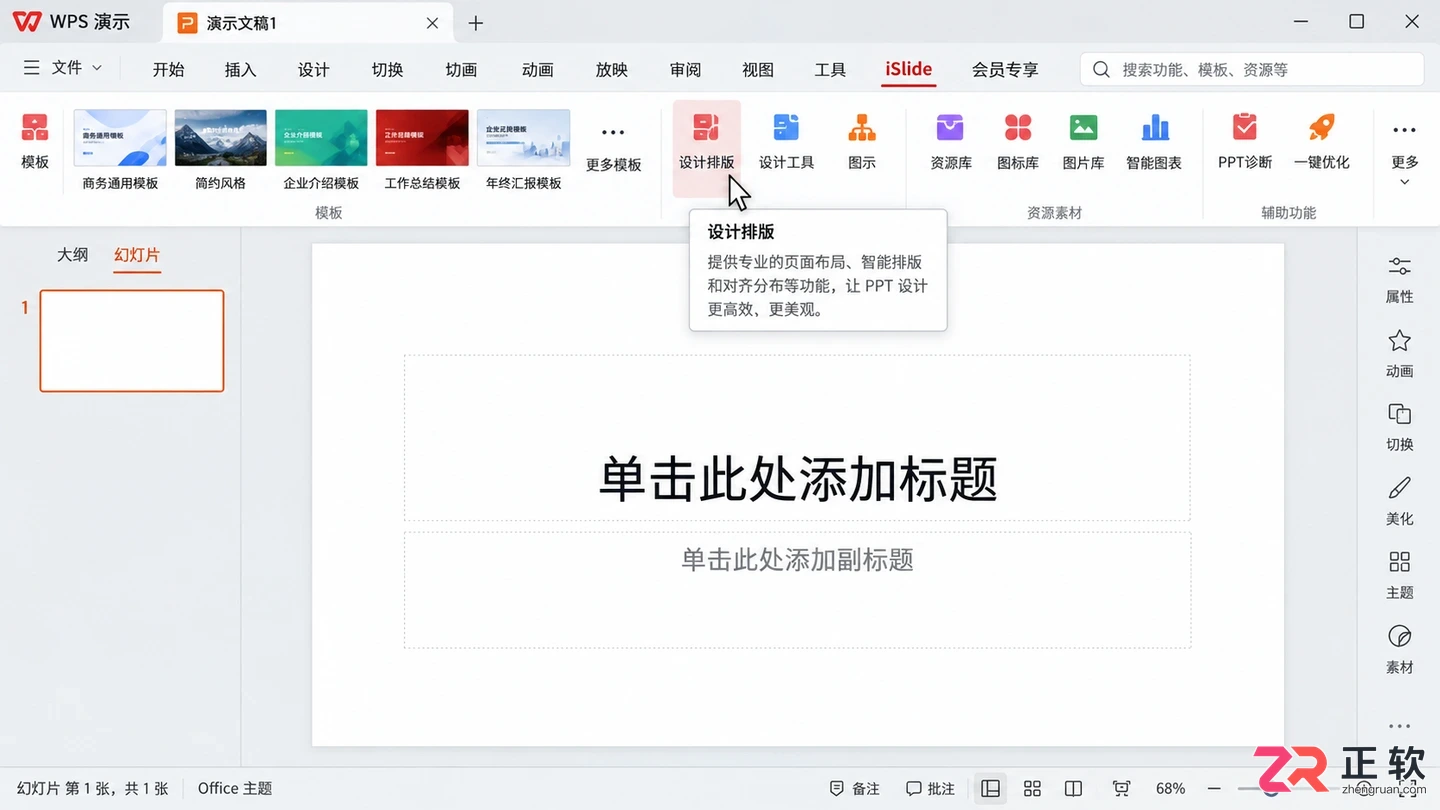The width and height of the screenshot is (1440, 810).
Task: Switch to normal view in status bar
Action: pyautogui.click(x=990, y=789)
